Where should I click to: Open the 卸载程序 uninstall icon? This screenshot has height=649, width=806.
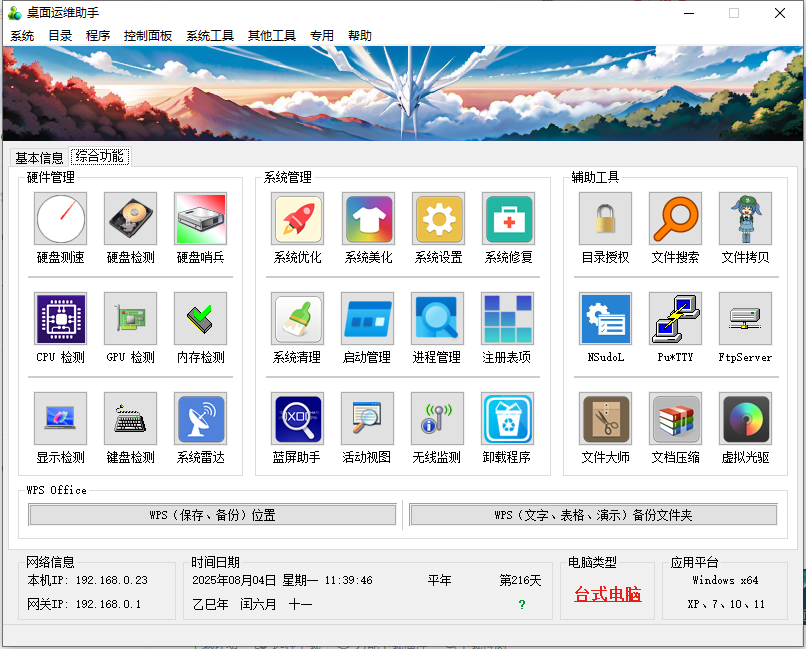[x=508, y=419]
